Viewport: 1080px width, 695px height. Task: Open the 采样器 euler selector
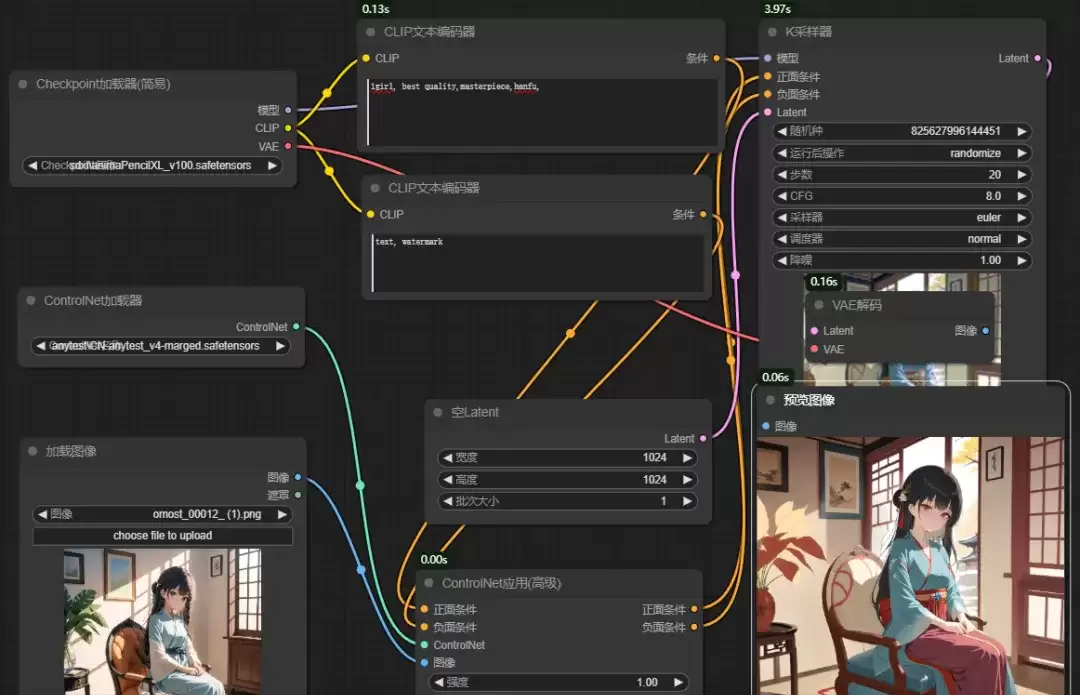[902, 218]
